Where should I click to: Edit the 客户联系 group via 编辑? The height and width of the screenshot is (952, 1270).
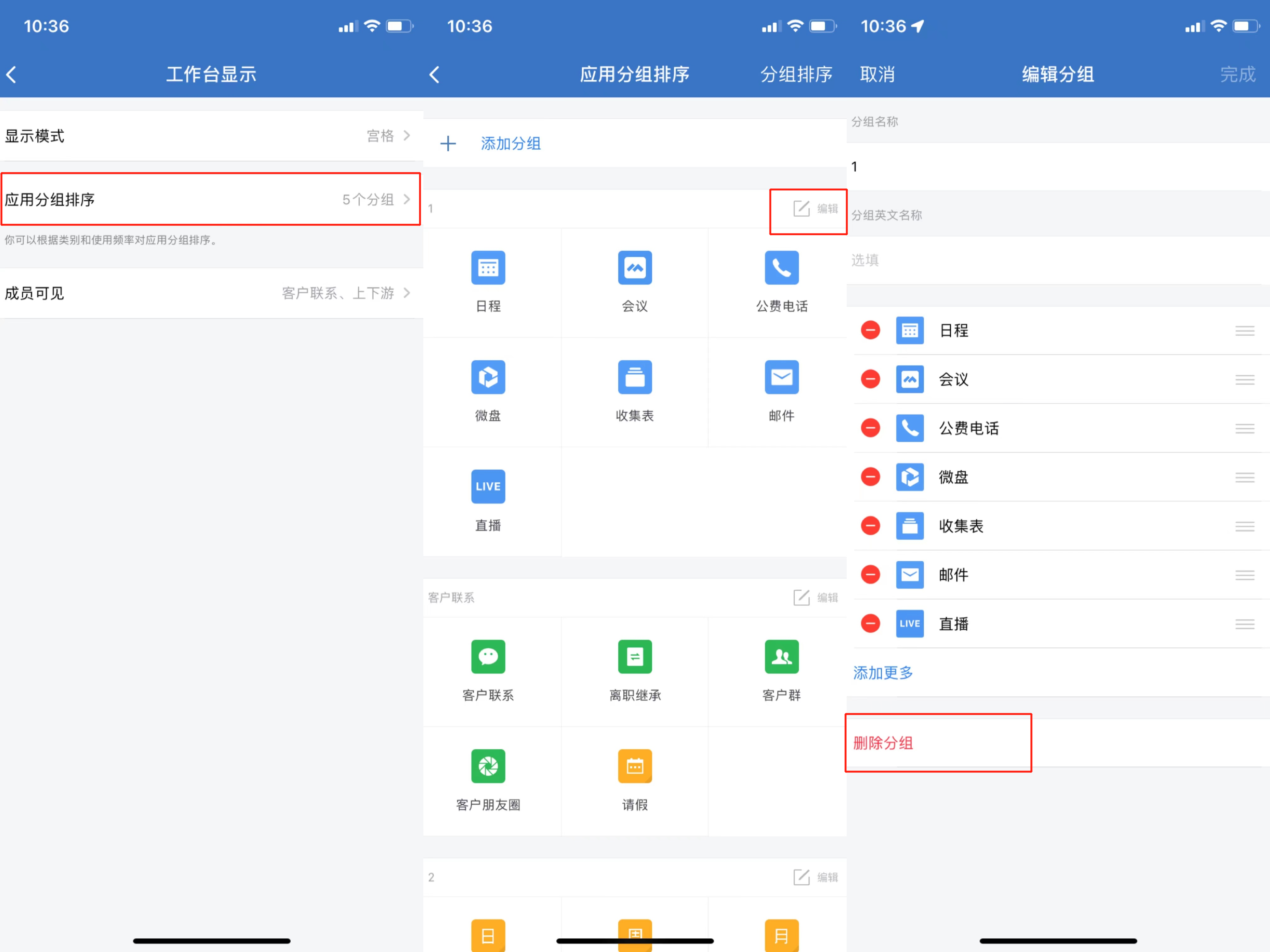click(x=815, y=597)
